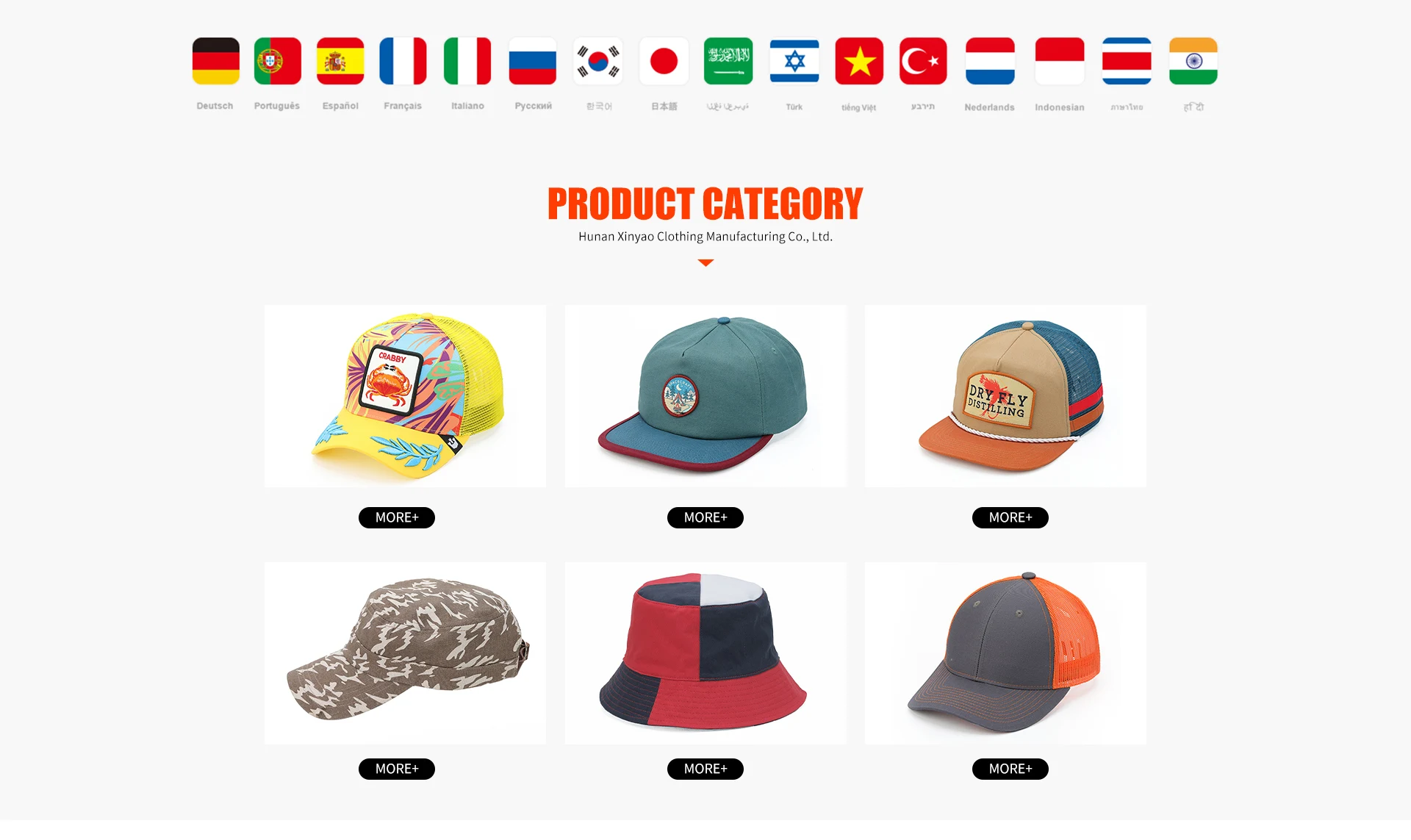
Task: Choose the Spanish flag icon
Action: pos(340,61)
